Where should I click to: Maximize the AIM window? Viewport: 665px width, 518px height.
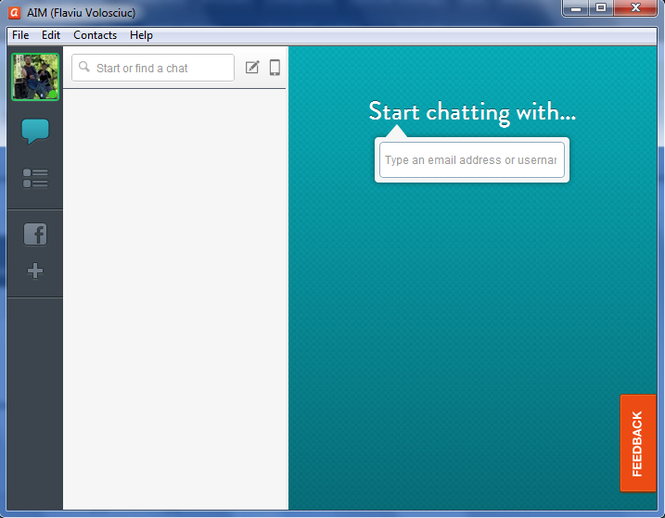click(x=601, y=8)
